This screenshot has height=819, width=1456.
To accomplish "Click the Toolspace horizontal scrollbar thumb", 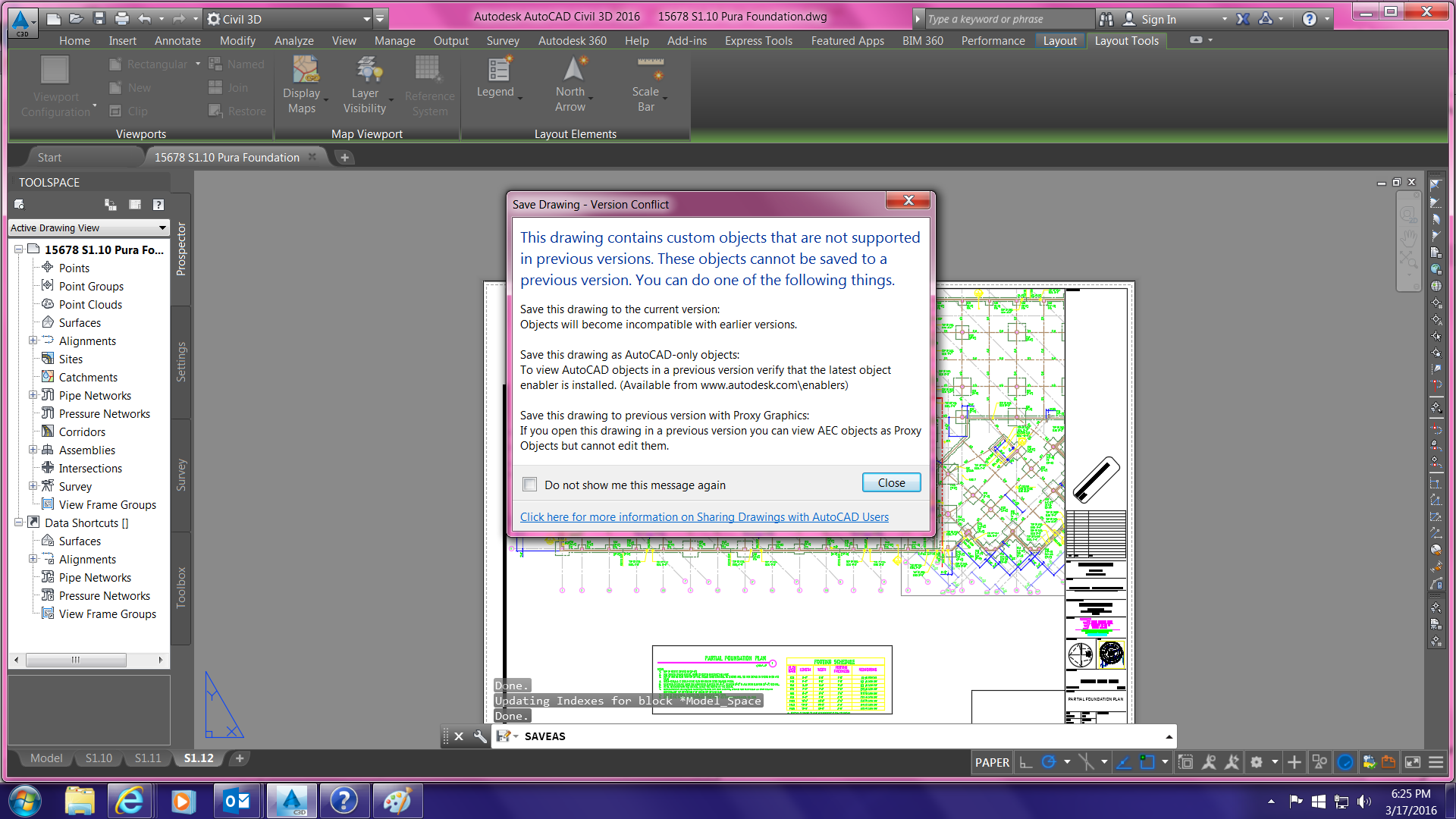I will (76, 660).
